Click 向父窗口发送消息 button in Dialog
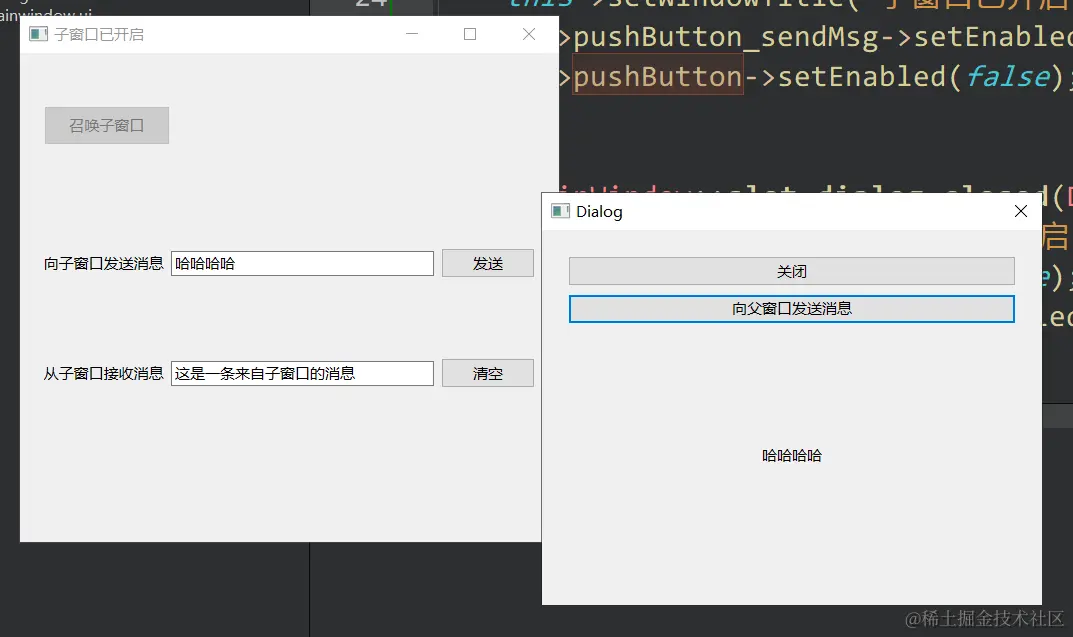 (792, 309)
